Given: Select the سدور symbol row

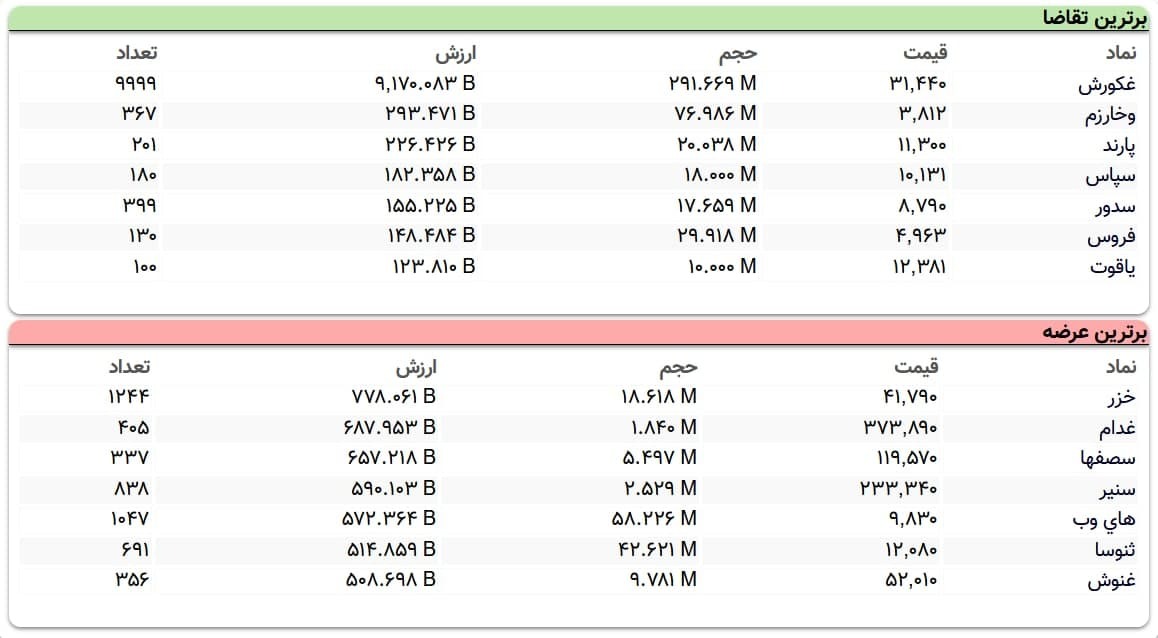Looking at the screenshot, I should pyautogui.click(x=1115, y=206).
